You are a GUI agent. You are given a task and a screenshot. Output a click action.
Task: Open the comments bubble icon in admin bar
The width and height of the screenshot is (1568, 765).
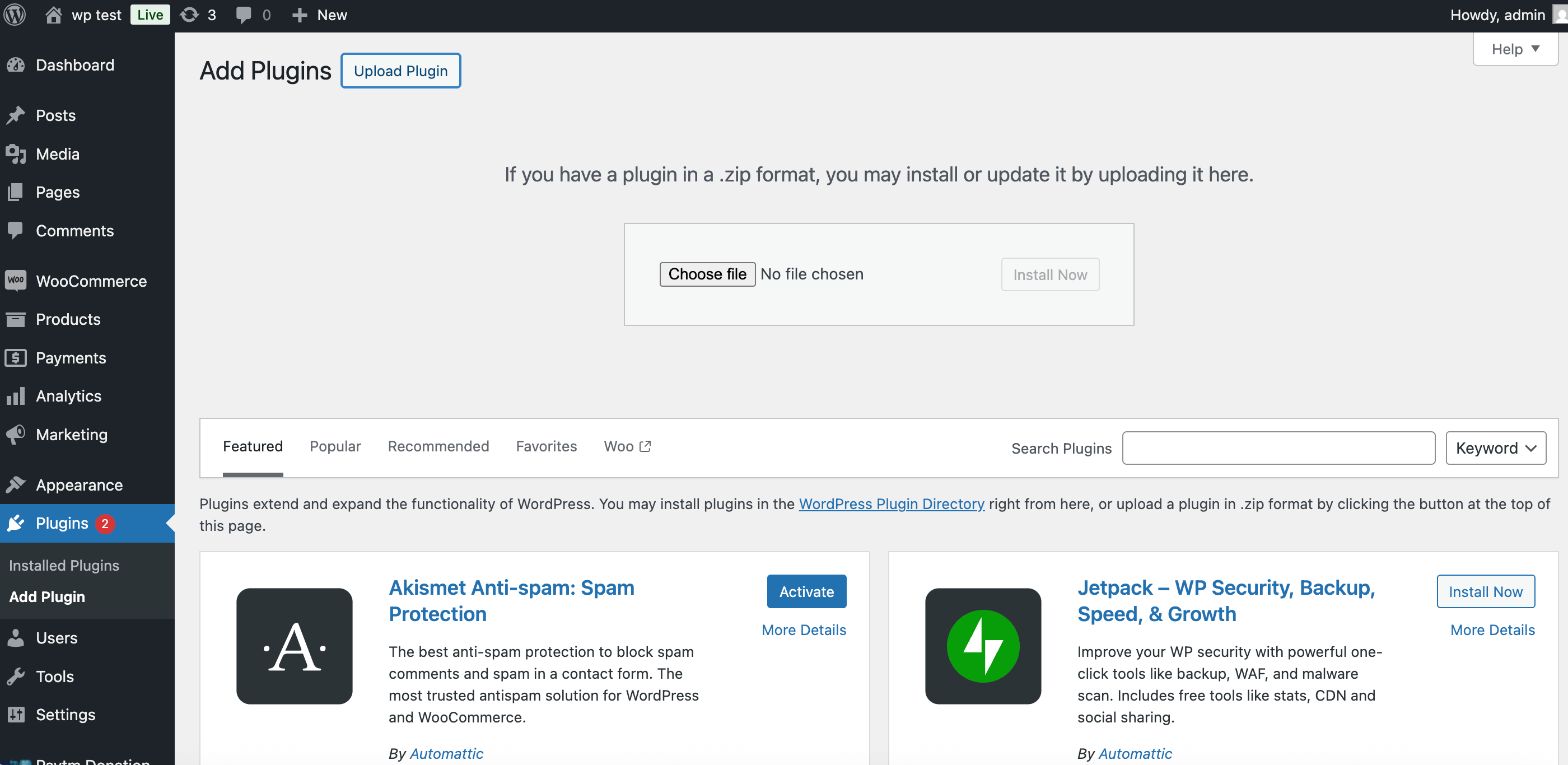click(x=244, y=15)
